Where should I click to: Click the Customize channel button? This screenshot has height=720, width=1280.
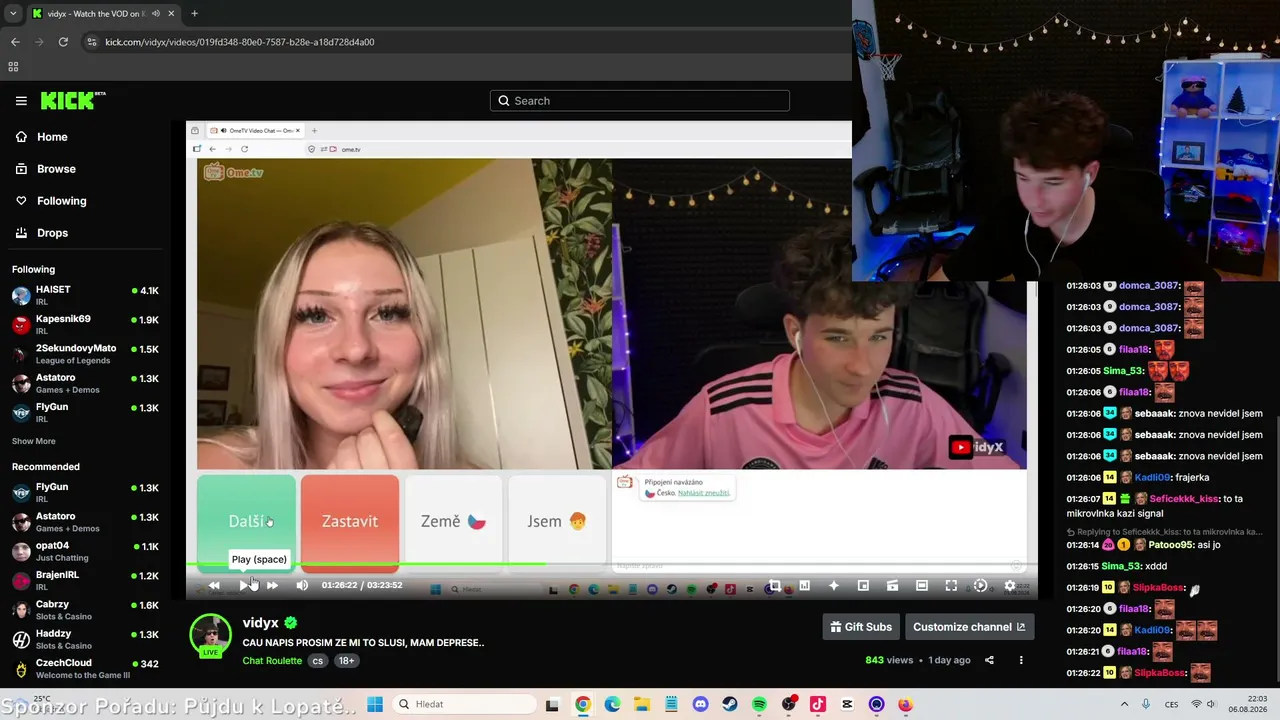point(968,627)
